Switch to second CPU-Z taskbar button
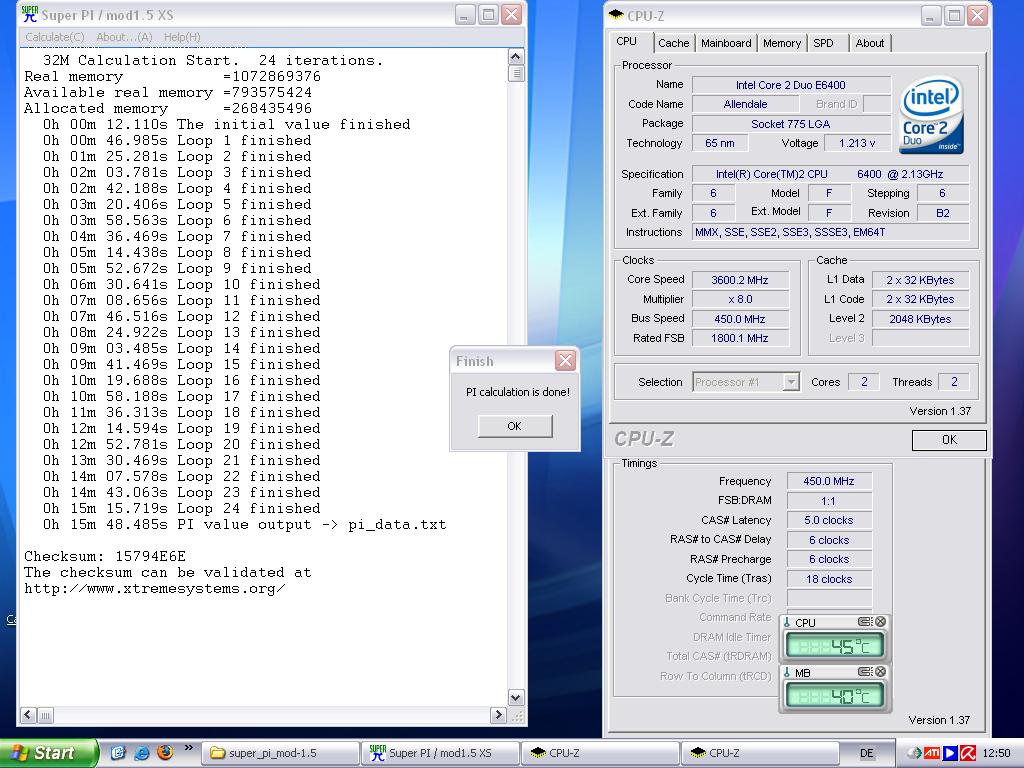The width and height of the screenshot is (1024, 768). 760,753
